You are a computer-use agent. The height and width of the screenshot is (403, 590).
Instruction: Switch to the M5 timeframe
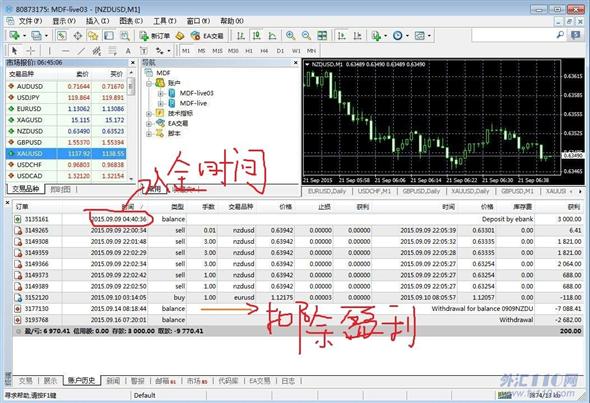point(202,50)
